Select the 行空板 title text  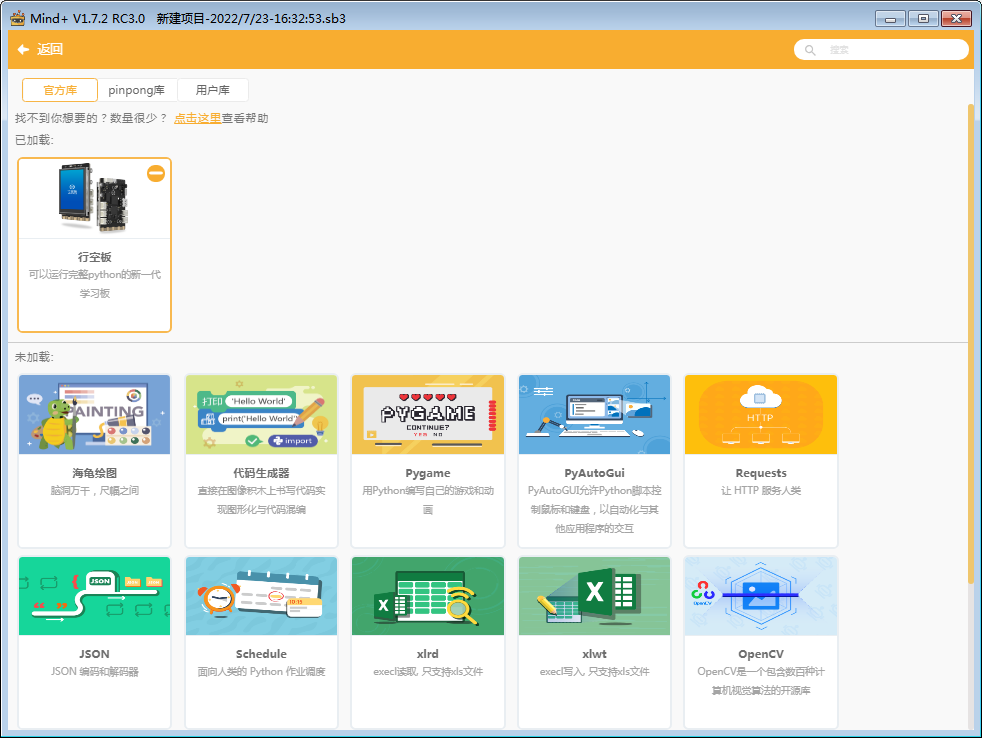pos(95,257)
